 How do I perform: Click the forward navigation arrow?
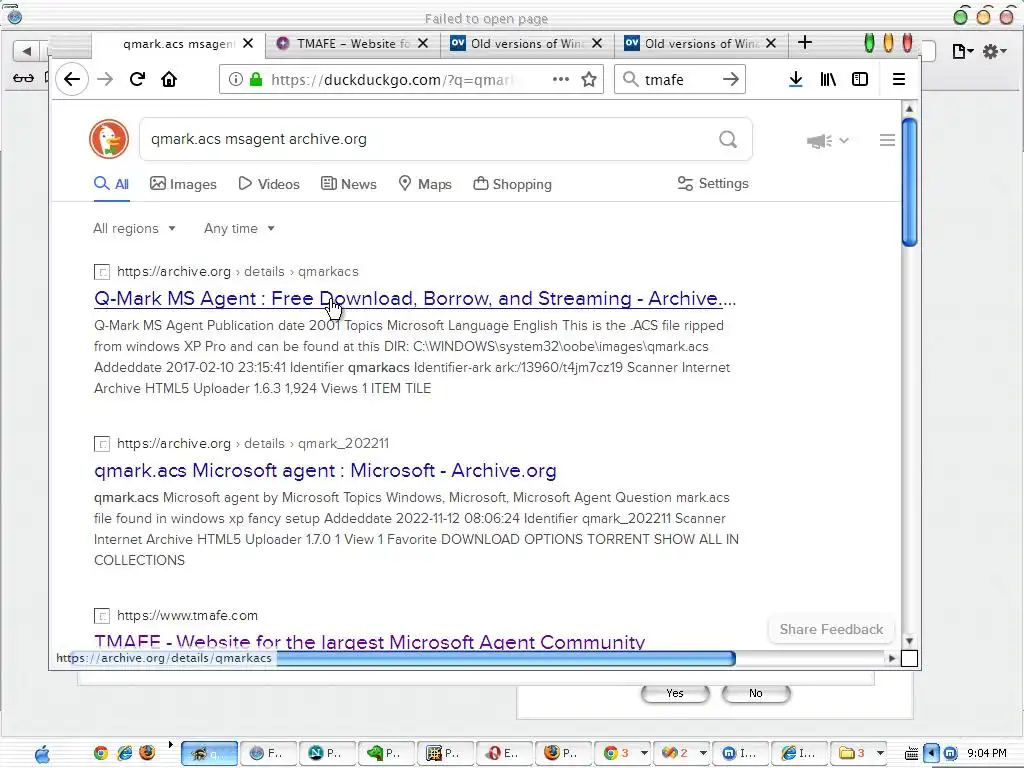pyautogui.click(x=105, y=80)
